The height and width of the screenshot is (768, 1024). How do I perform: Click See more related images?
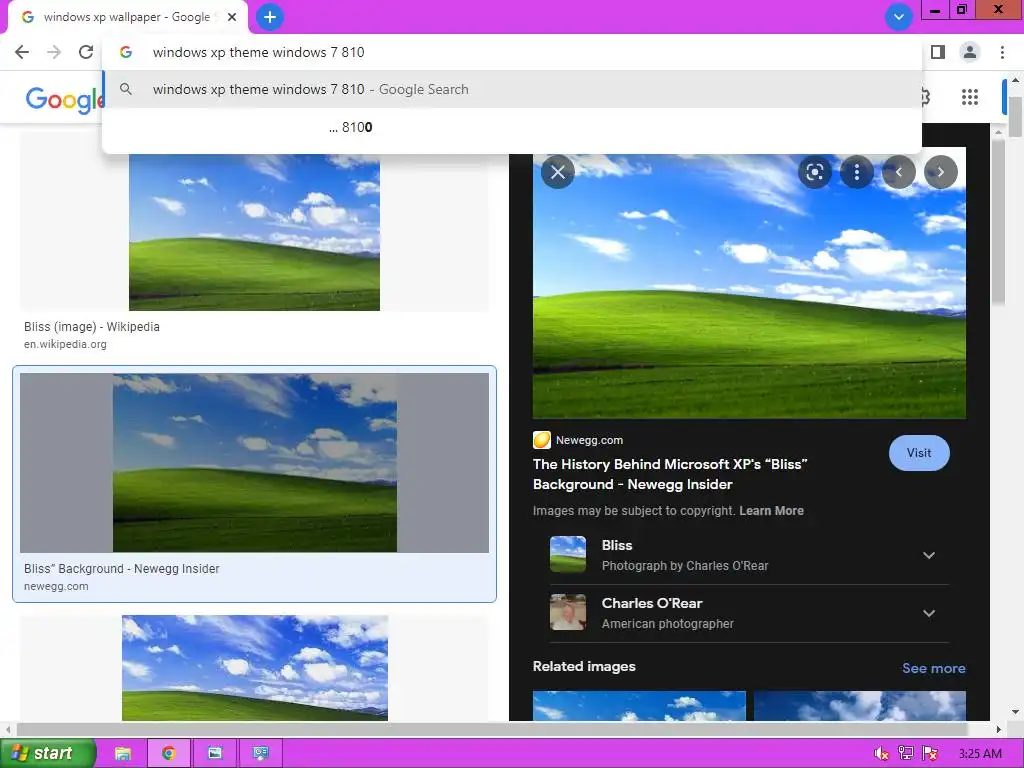(933, 668)
